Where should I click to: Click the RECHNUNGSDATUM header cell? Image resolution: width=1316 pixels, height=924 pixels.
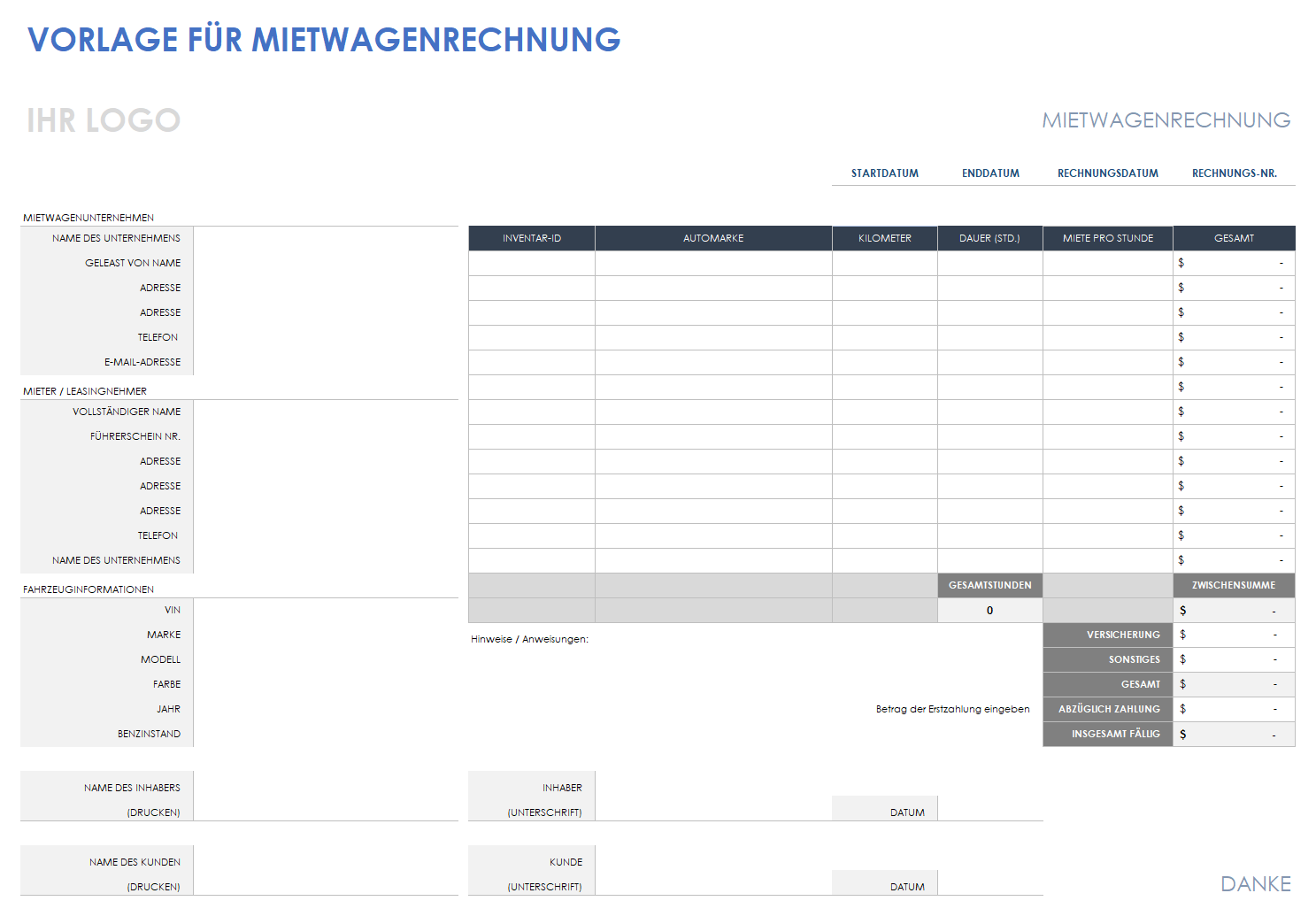click(1108, 173)
